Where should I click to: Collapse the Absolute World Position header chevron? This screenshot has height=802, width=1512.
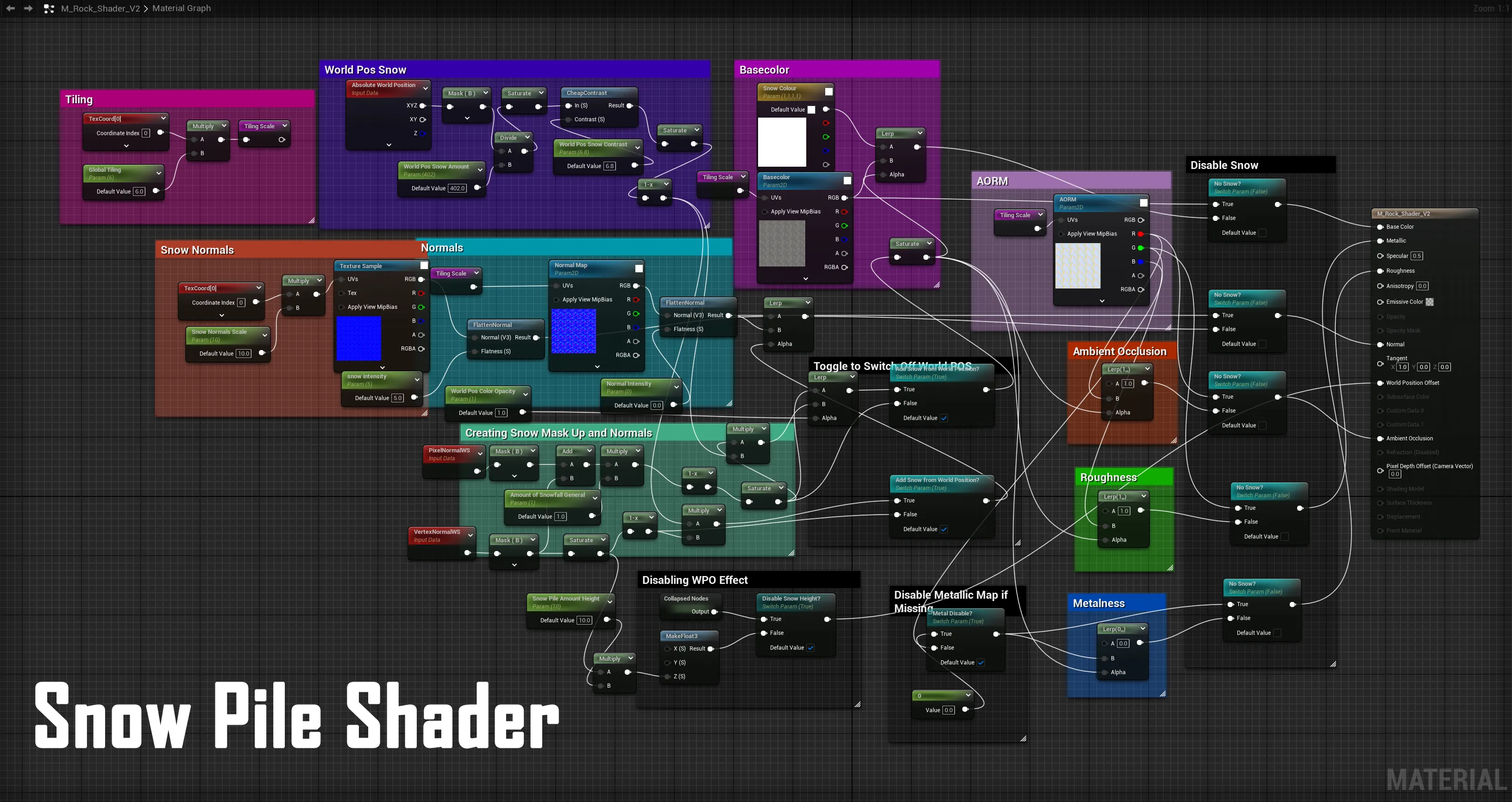[x=426, y=88]
